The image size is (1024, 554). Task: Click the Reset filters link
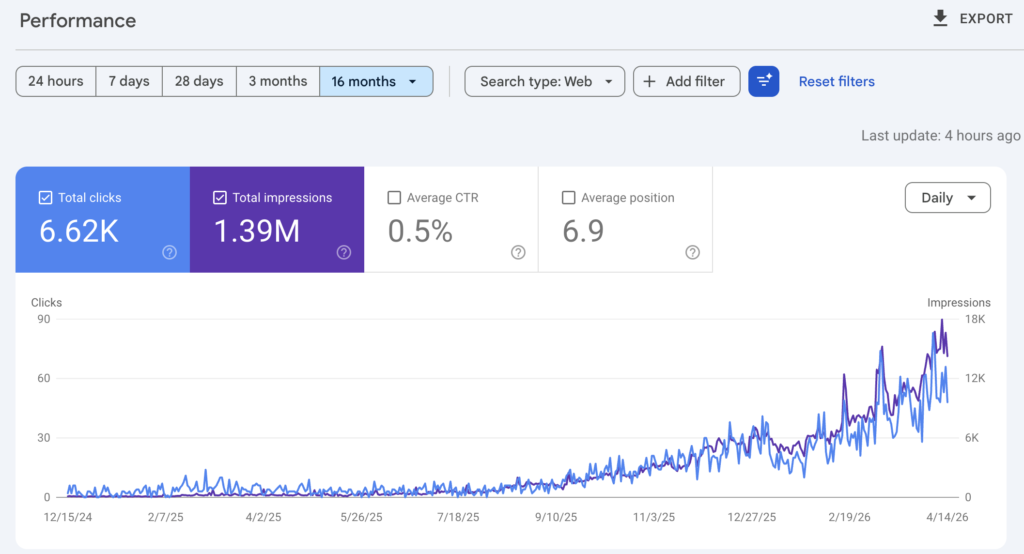click(x=836, y=82)
